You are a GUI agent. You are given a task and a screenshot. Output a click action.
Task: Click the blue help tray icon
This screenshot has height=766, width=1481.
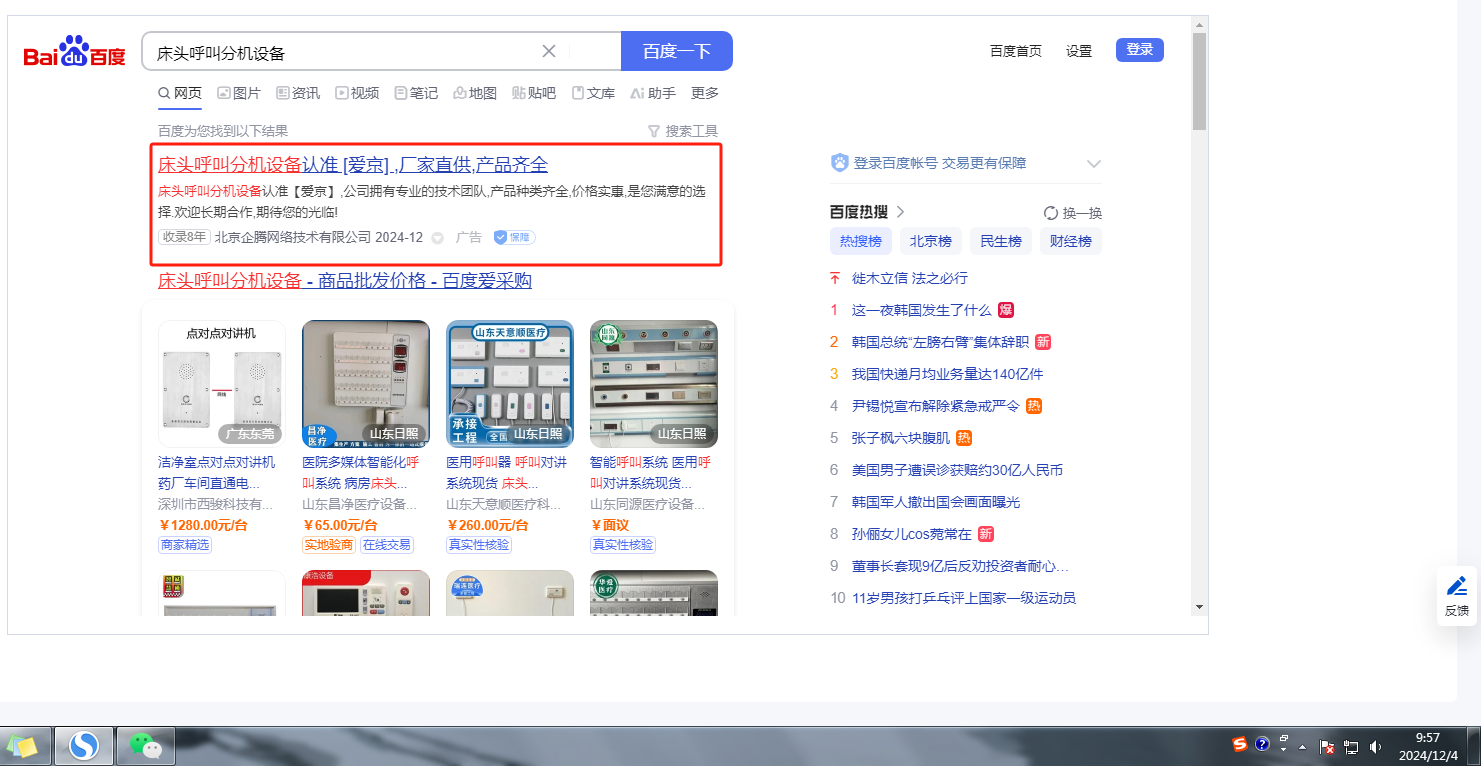[1262, 744]
